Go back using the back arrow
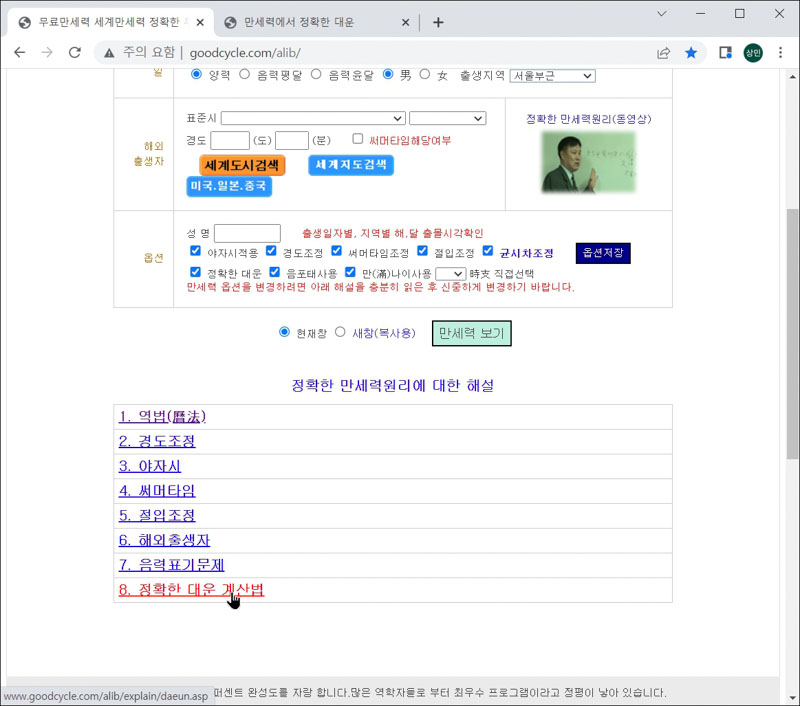The width and height of the screenshot is (800, 706). click(x=20, y=52)
